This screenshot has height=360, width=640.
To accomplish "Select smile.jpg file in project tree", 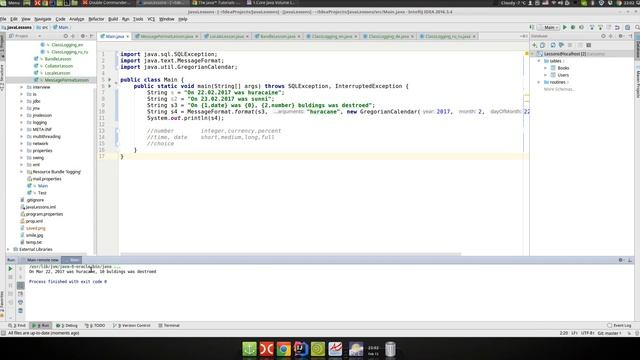I will tap(34, 236).
